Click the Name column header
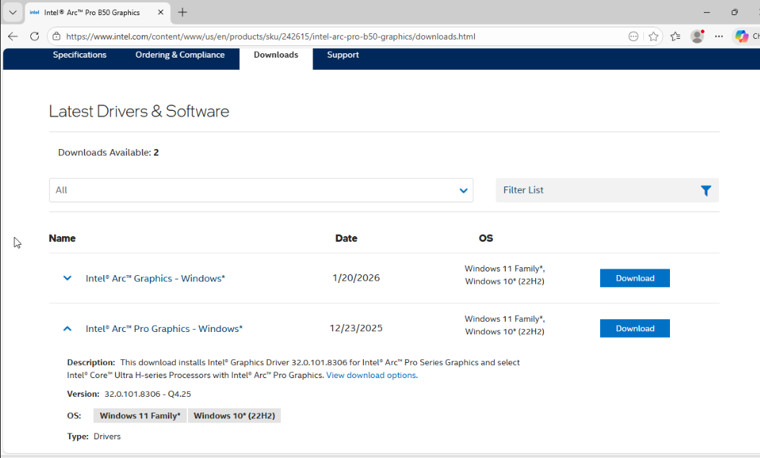Screen dimensions: 760x458 [x=62, y=238]
